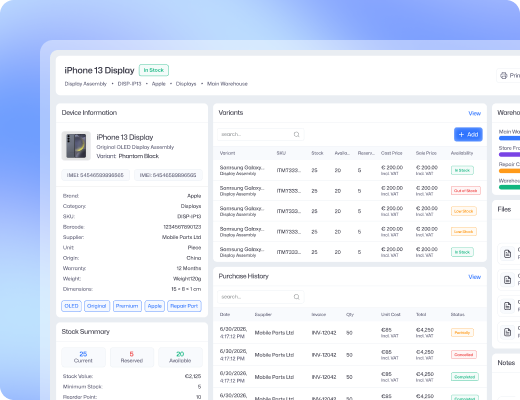Screen dimensions: 520x400
Task: Open the fourth file document icon in Files
Action: (507, 332)
